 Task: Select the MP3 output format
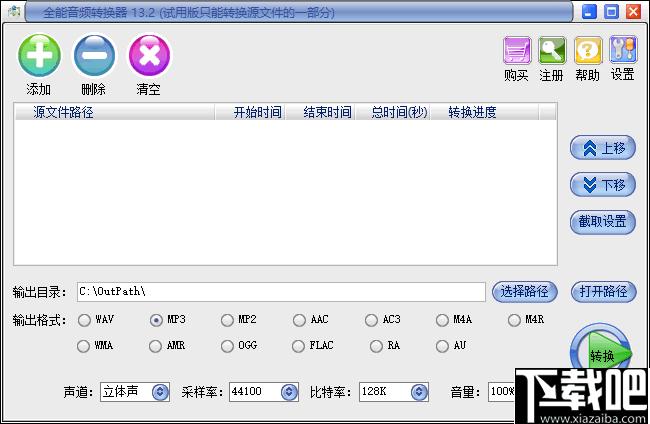[x=156, y=320]
